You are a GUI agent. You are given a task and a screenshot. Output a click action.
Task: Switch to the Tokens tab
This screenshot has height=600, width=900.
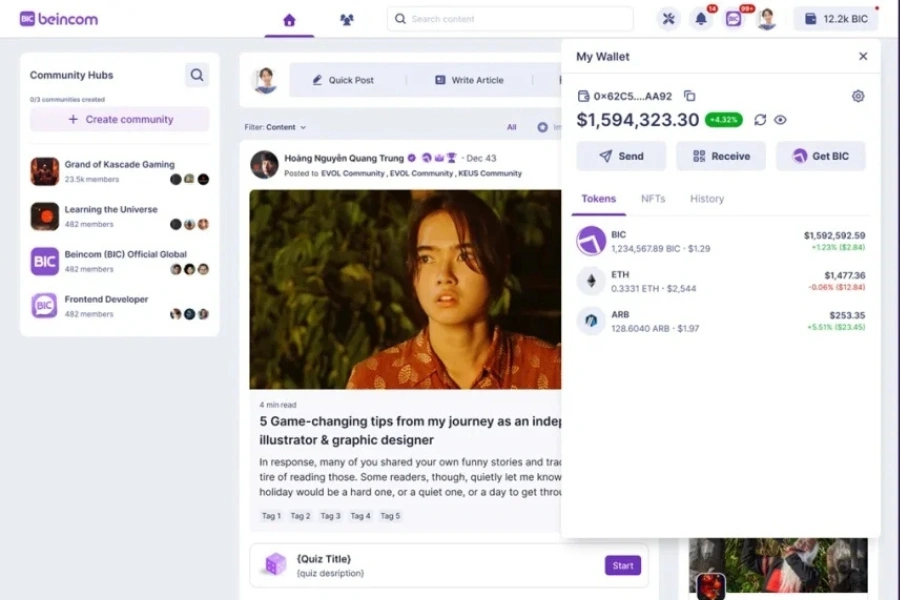click(598, 199)
